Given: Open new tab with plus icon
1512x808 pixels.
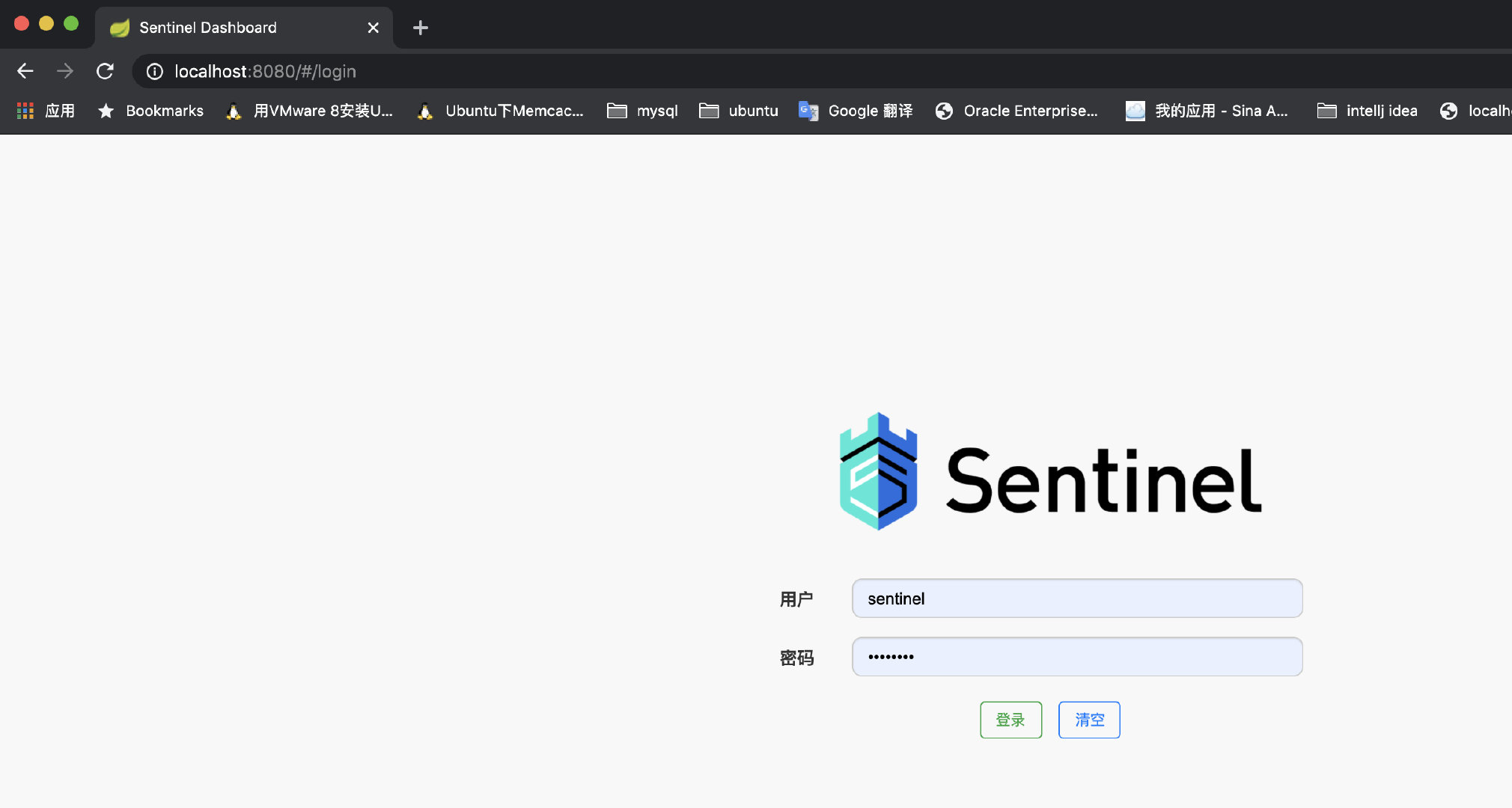Looking at the screenshot, I should tap(421, 28).
